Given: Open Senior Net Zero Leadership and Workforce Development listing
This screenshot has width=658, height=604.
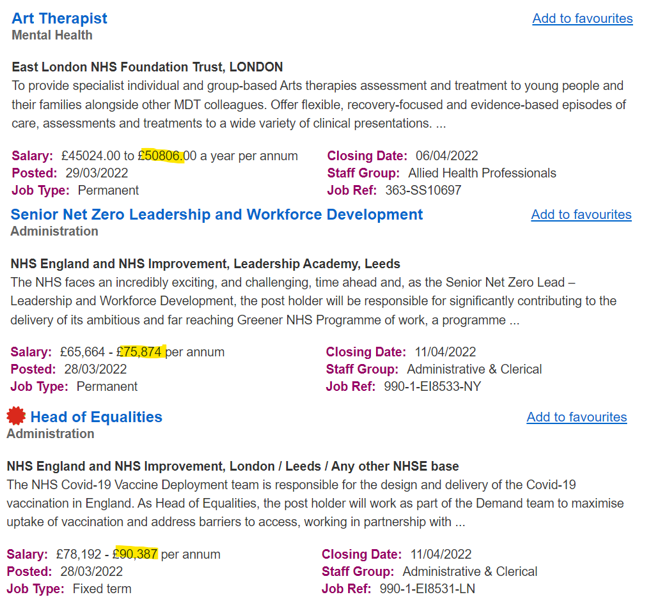Looking at the screenshot, I should [216, 214].
